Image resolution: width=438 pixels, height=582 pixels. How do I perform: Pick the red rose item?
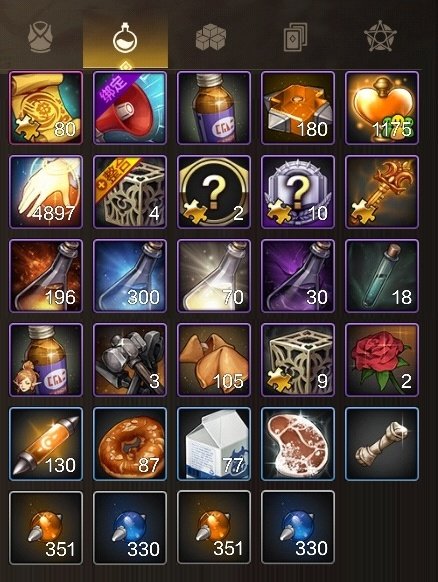[382, 360]
